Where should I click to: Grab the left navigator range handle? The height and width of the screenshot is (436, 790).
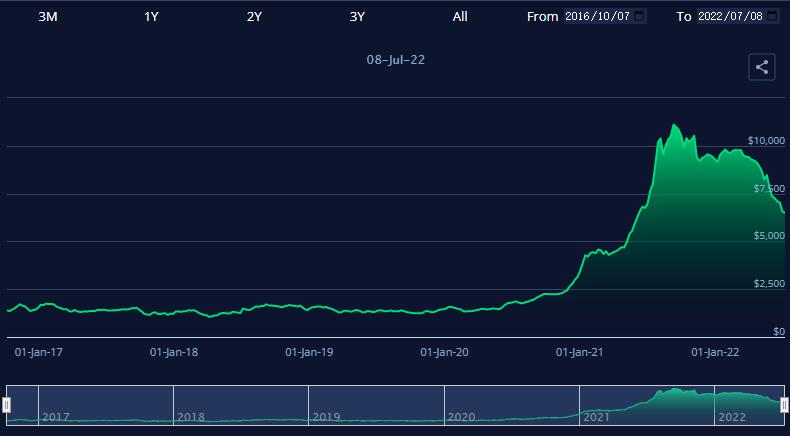6,405
